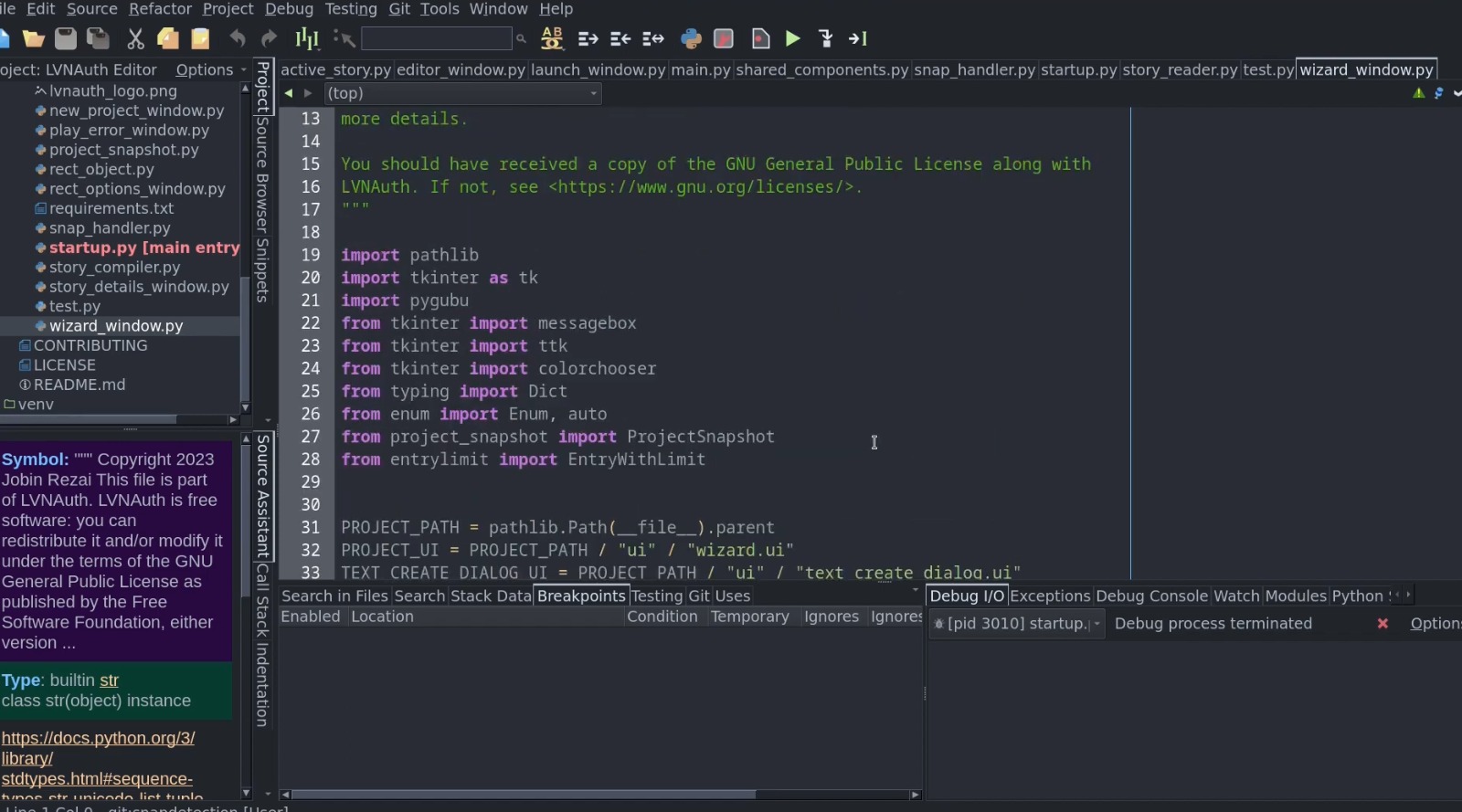The width and height of the screenshot is (1462, 812).
Task: Open the Source menu
Action: [x=92, y=9]
